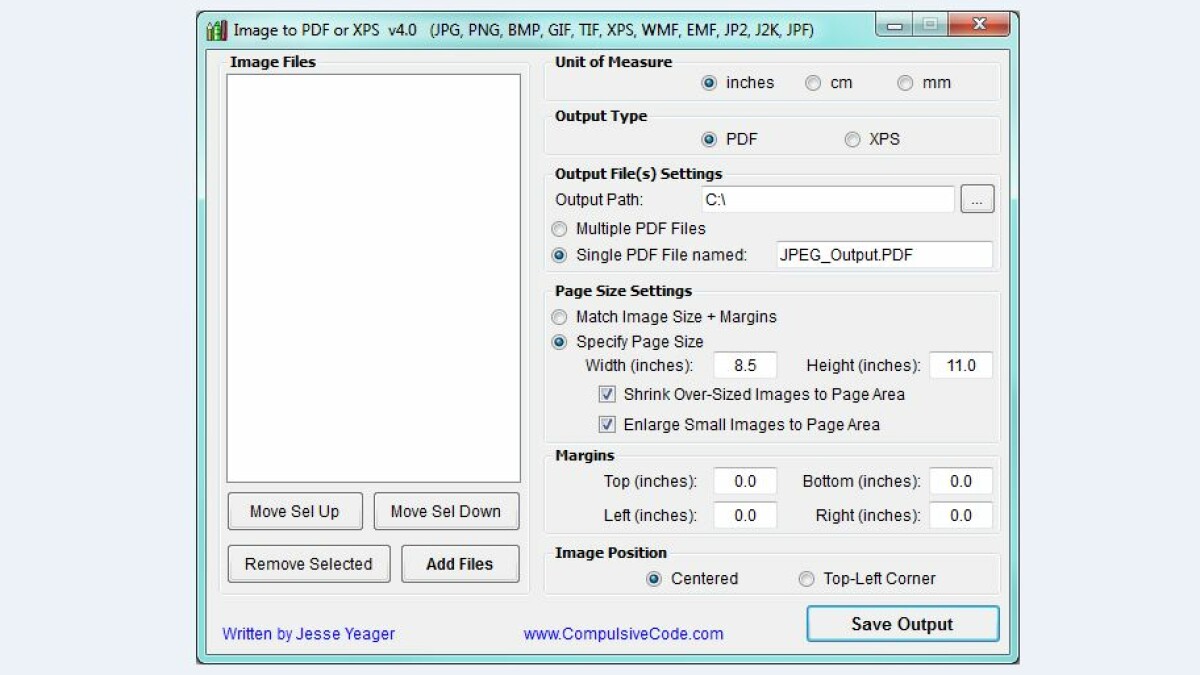Click Remove Selected button
Viewport: 1200px width, 675px height.
[x=308, y=564]
